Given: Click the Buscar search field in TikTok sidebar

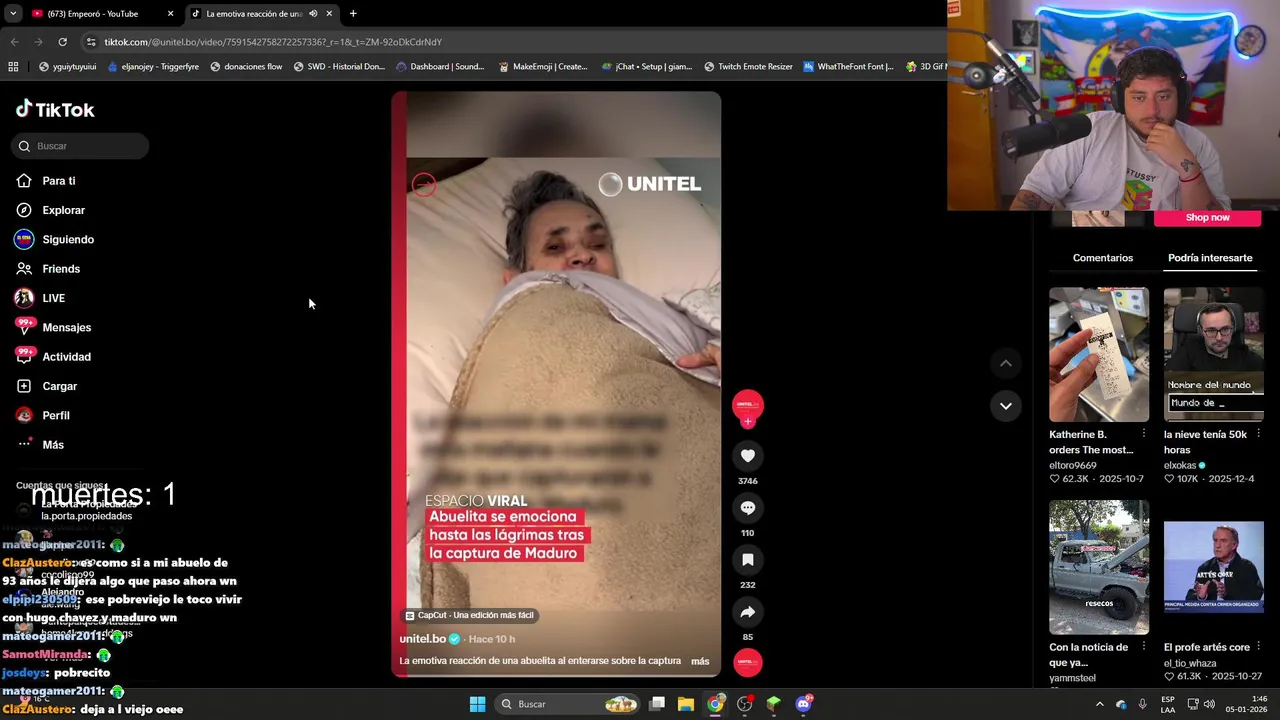Looking at the screenshot, I should click(80, 146).
